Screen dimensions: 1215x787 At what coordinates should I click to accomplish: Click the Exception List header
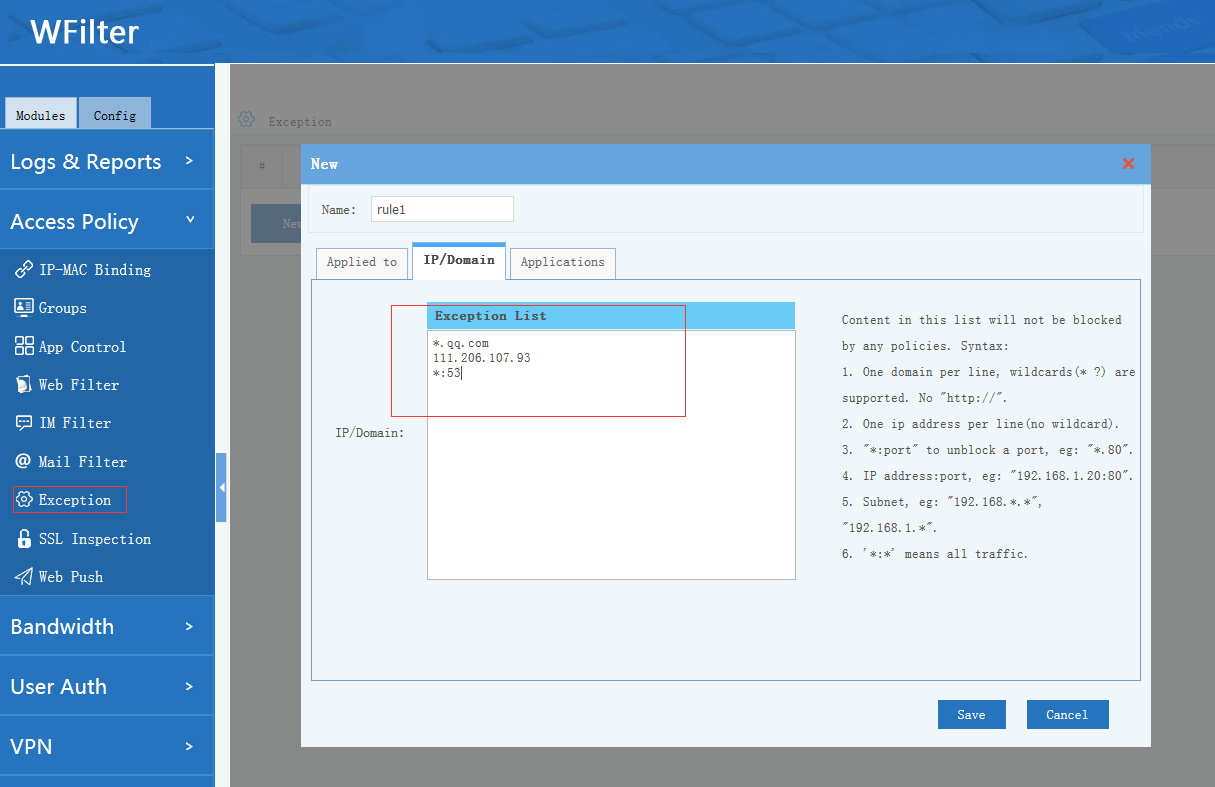point(611,316)
